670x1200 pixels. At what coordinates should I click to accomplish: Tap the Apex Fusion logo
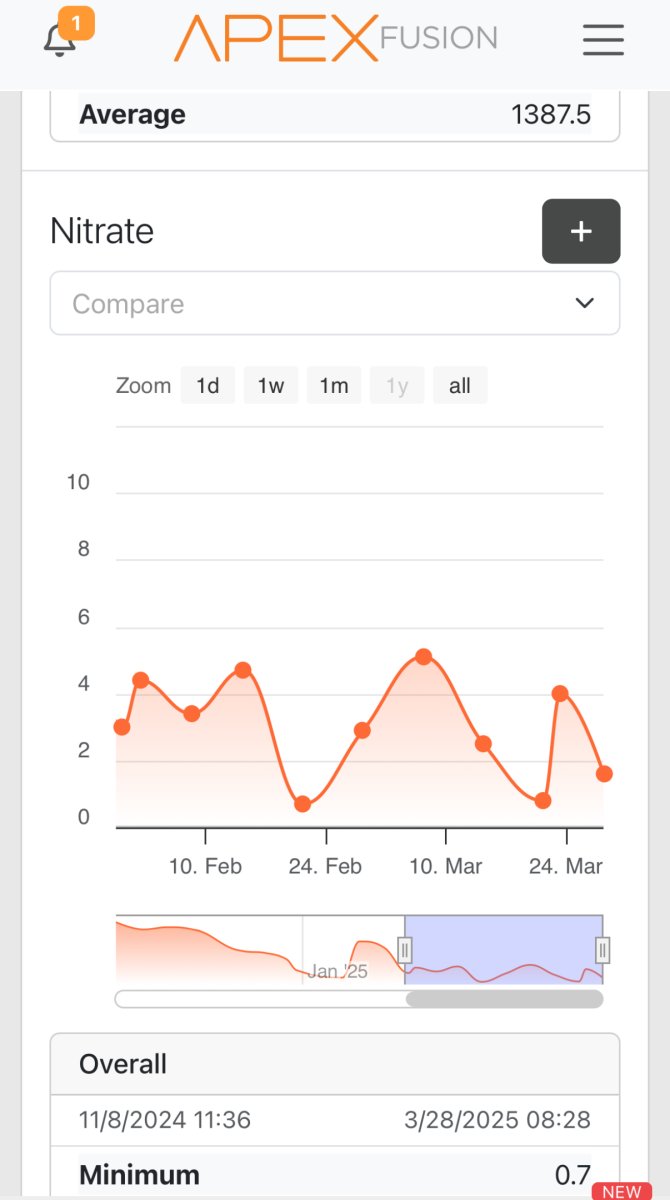pyautogui.click(x=336, y=38)
